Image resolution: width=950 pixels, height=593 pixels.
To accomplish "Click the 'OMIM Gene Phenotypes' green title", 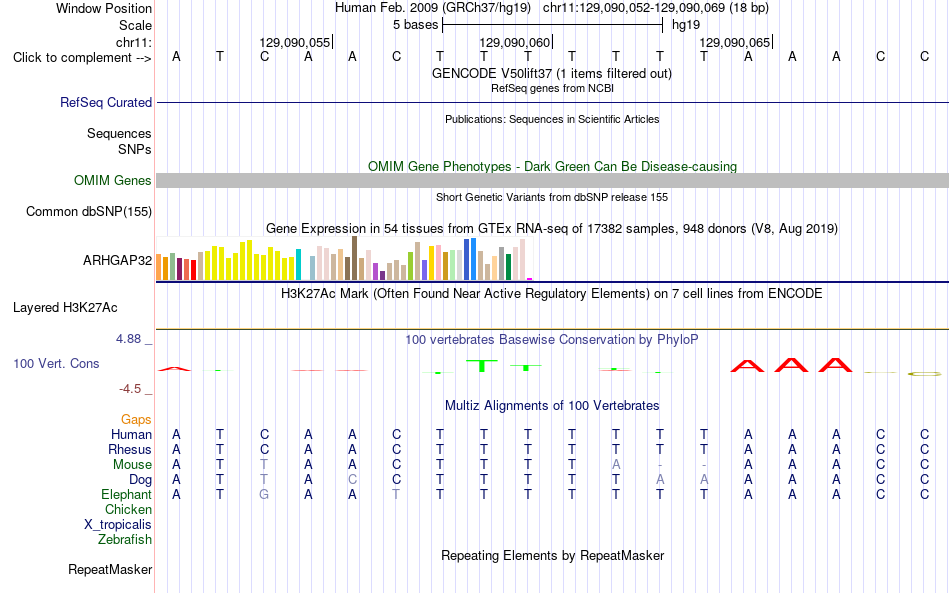I will (x=553, y=167).
